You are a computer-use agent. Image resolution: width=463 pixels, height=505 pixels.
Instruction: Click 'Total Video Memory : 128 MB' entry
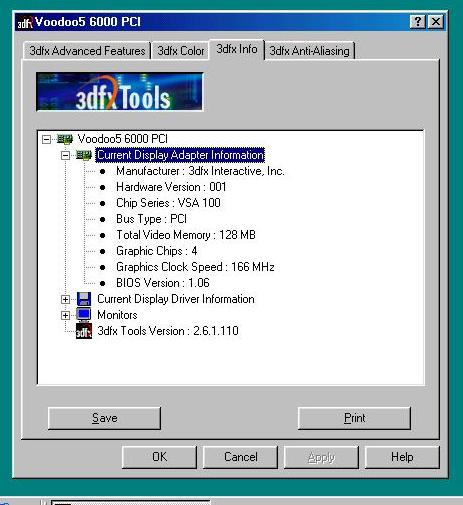(x=186, y=235)
